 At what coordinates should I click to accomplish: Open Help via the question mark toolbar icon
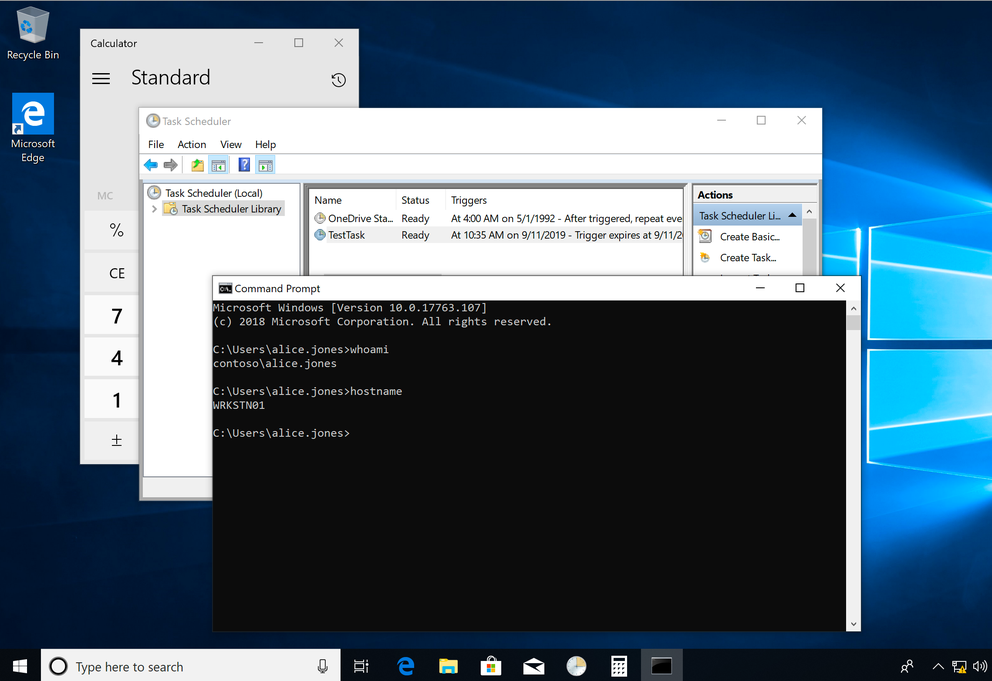(243, 164)
